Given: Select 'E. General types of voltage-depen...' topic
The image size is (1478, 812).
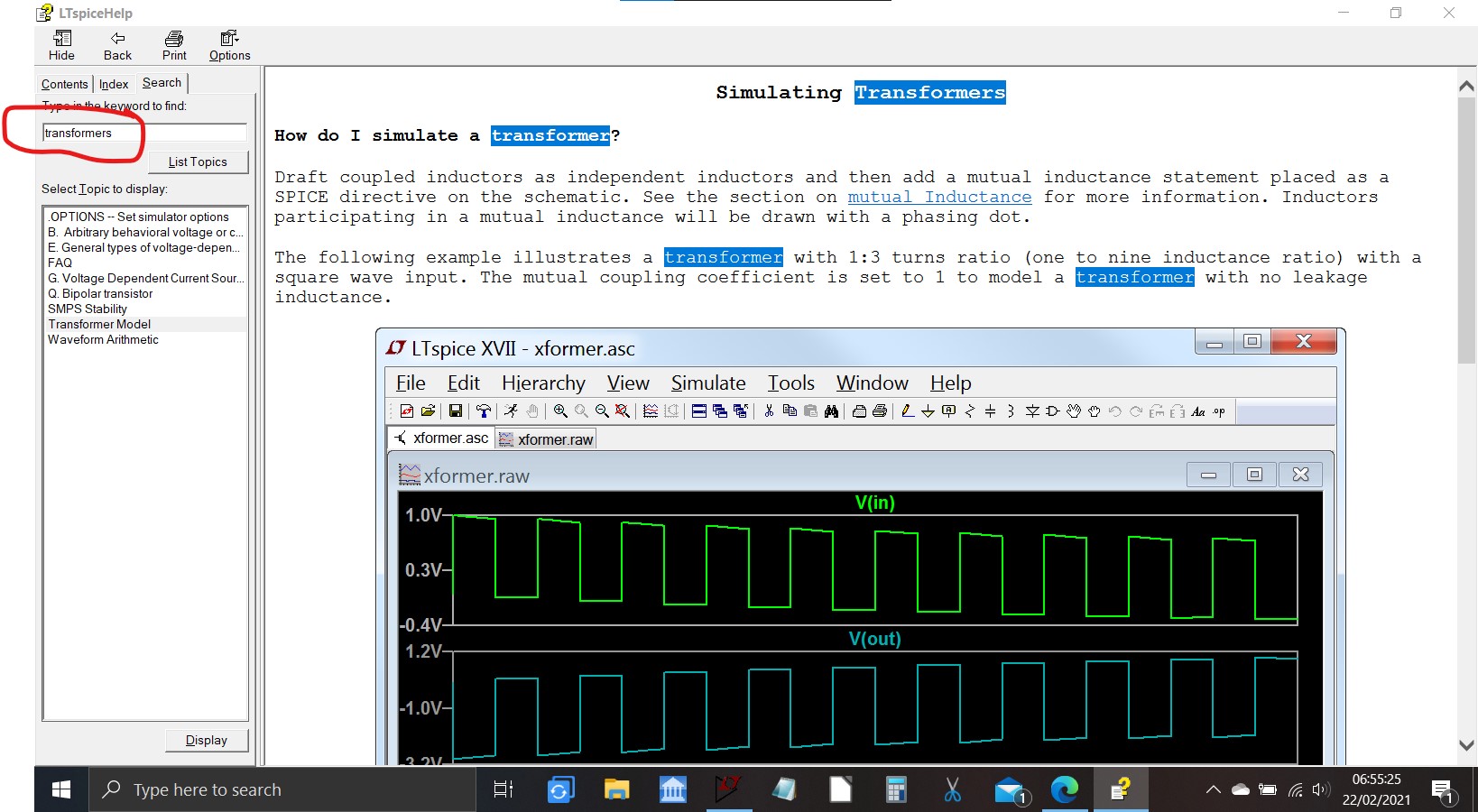Looking at the screenshot, I should [x=144, y=247].
